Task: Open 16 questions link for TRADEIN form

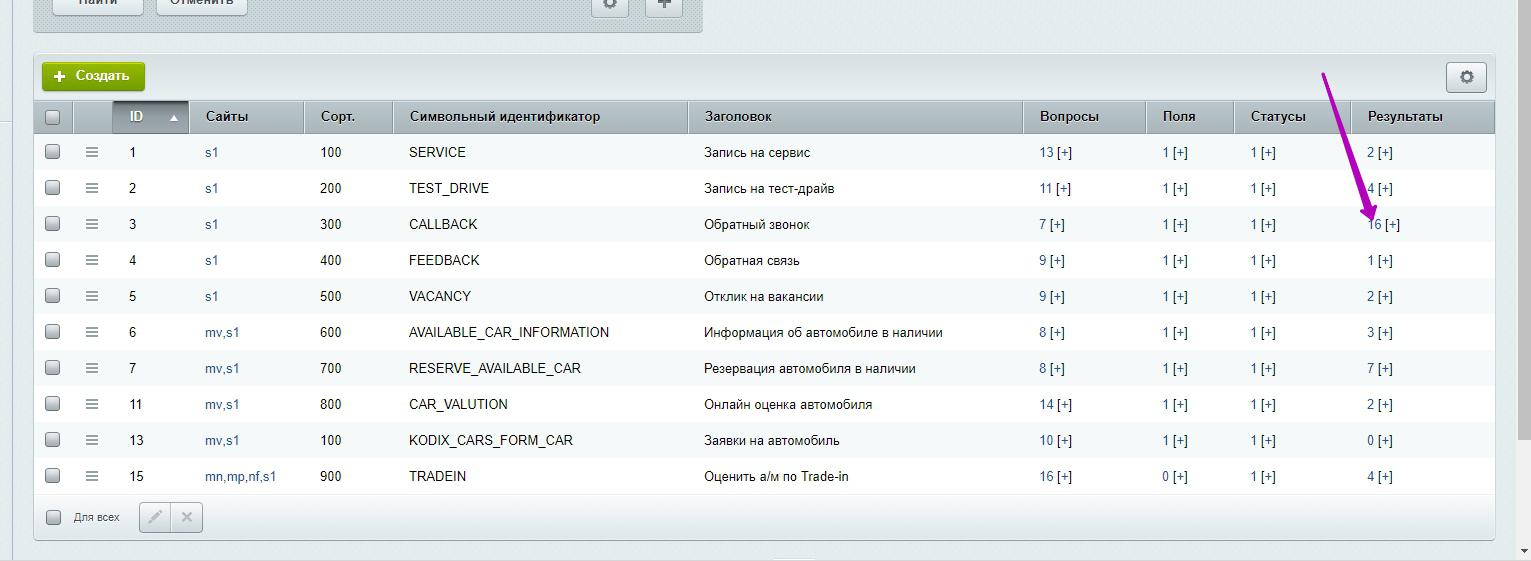Action: pyautogui.click(x=1046, y=477)
